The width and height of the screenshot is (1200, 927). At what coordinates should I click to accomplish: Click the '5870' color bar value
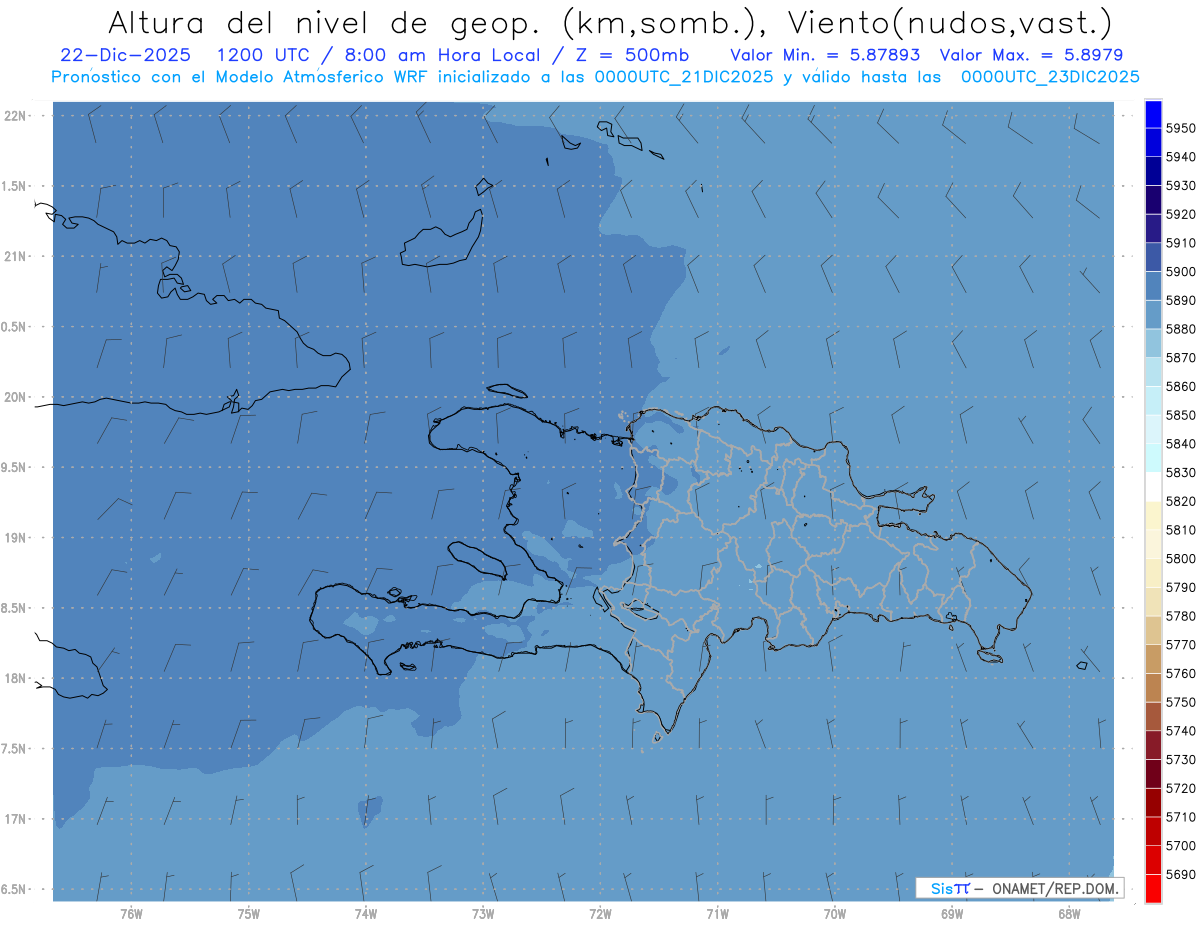(x=1180, y=358)
